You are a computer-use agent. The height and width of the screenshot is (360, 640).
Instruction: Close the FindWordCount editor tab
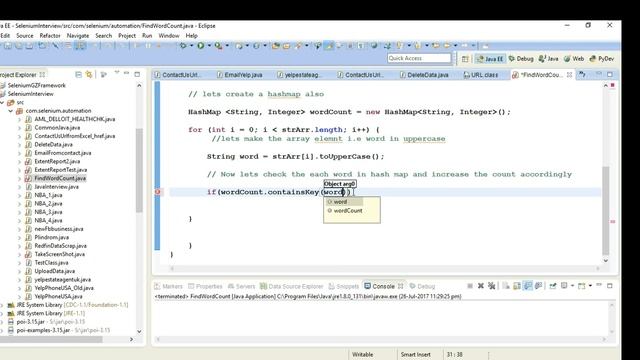coord(569,75)
